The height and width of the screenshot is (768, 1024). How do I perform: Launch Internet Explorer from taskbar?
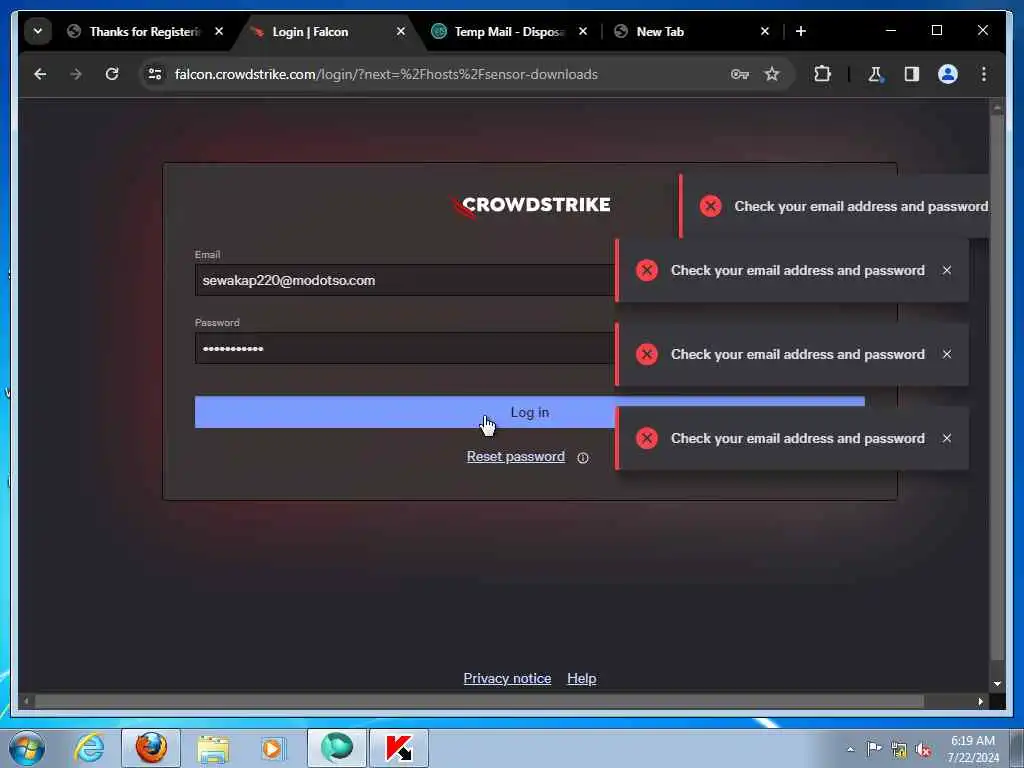pyautogui.click(x=89, y=748)
